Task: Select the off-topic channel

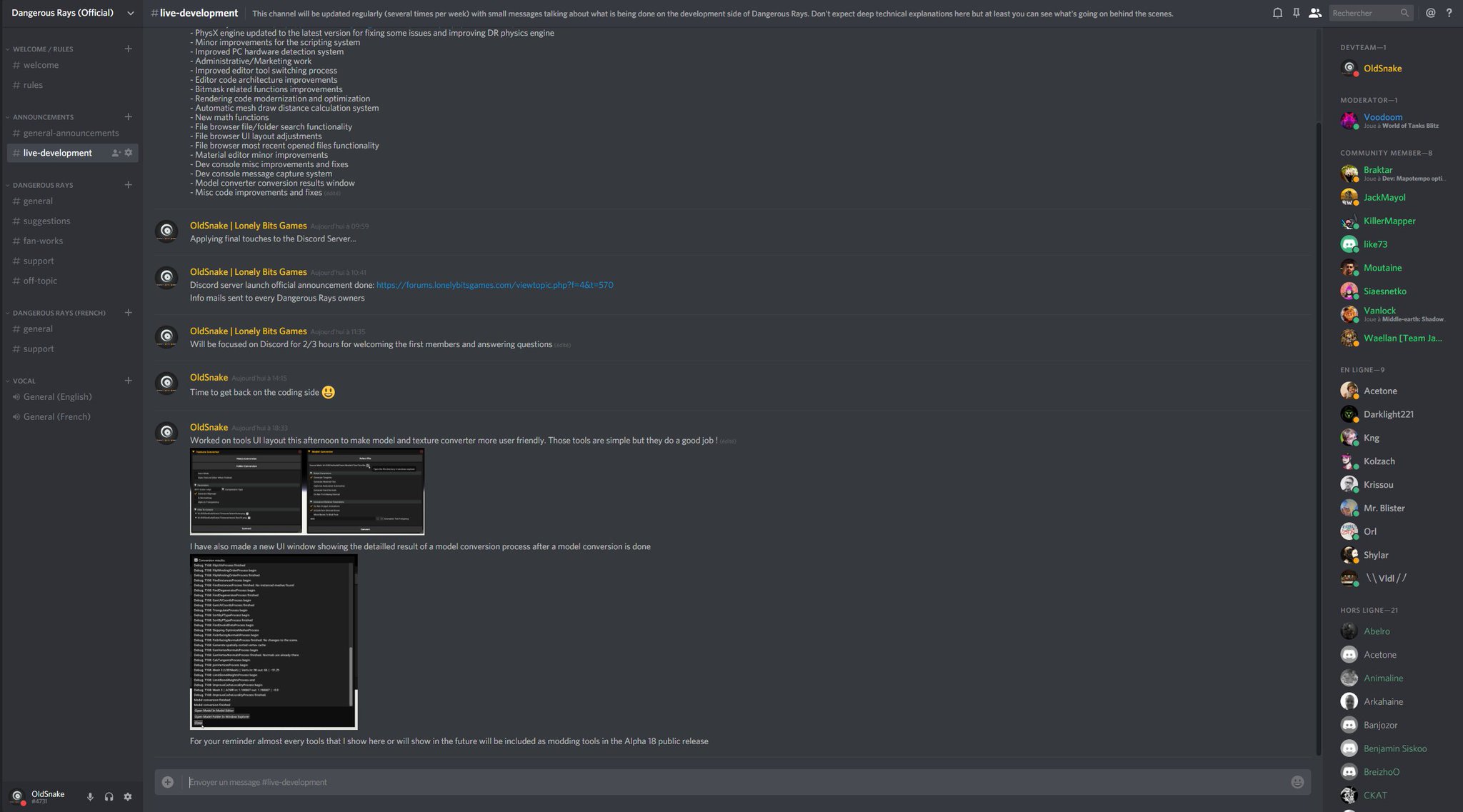Action: 40,281
